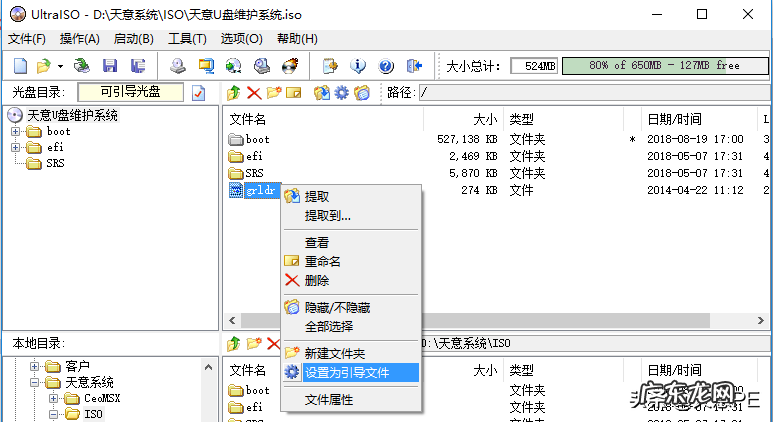Open the 工具(T) menu
The image size is (773, 422).
[x=187, y=39]
